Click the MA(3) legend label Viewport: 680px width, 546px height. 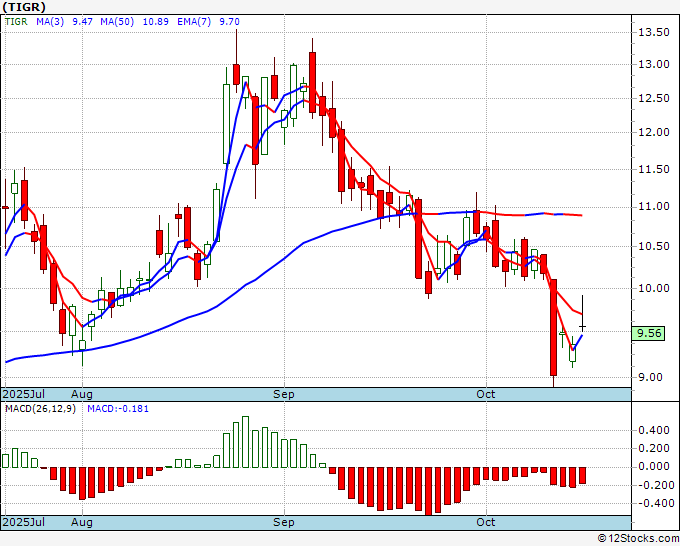tap(50, 21)
